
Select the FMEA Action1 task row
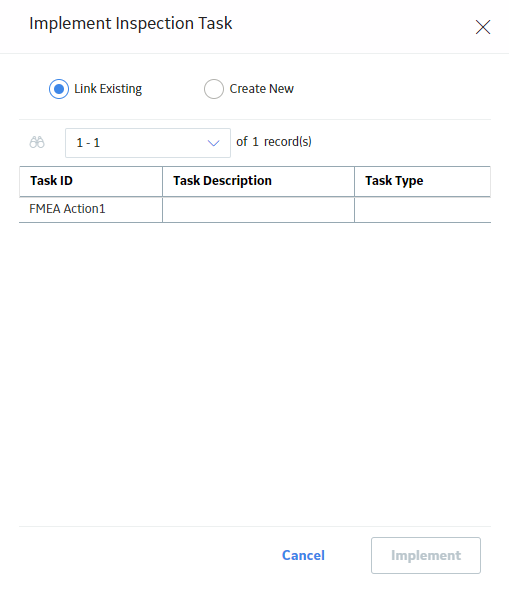[255, 210]
